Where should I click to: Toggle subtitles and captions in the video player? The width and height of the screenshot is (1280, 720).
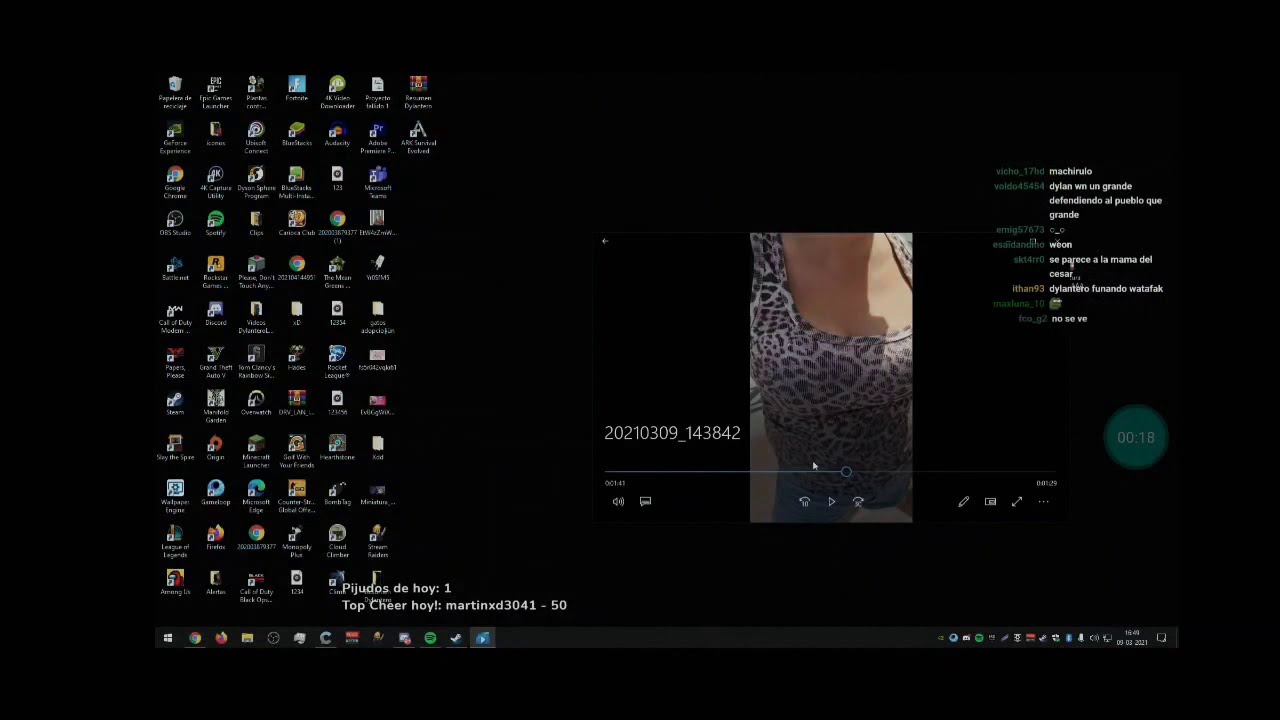(x=645, y=501)
